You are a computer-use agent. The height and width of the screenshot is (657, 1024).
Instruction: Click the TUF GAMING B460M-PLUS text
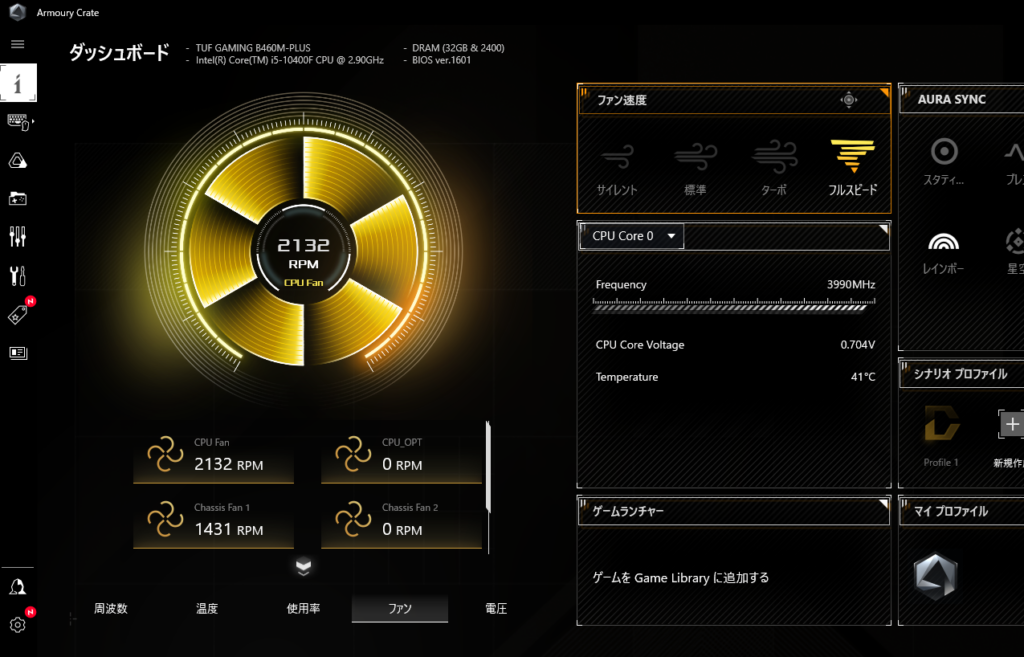click(253, 48)
